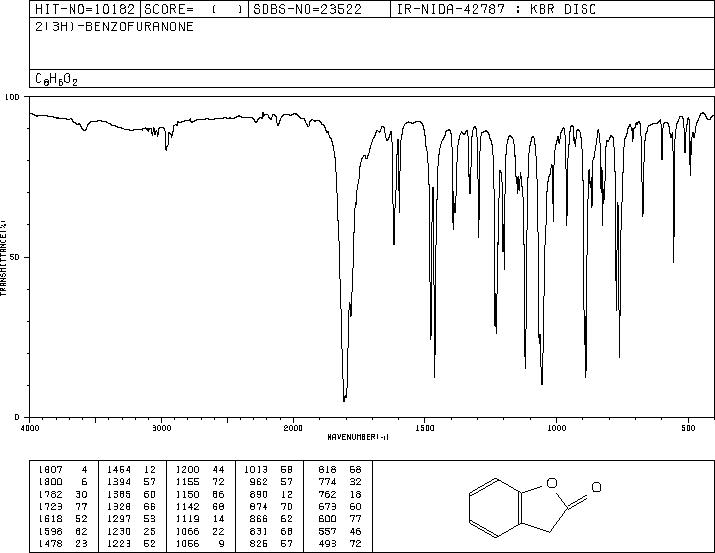
Task: Click the 500 wavenumber axis label
Action: click(688, 428)
